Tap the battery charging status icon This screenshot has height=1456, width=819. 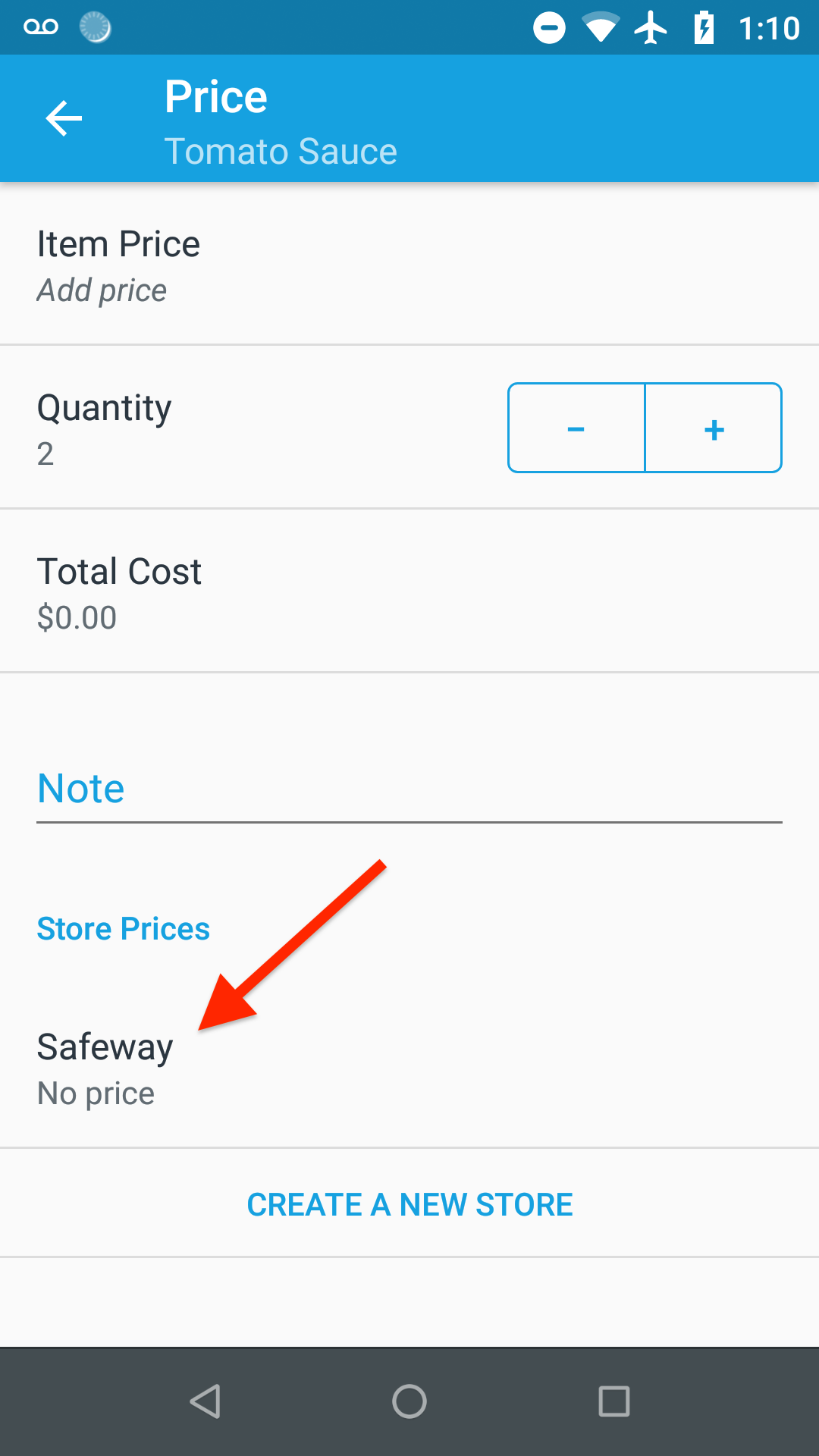tap(704, 28)
